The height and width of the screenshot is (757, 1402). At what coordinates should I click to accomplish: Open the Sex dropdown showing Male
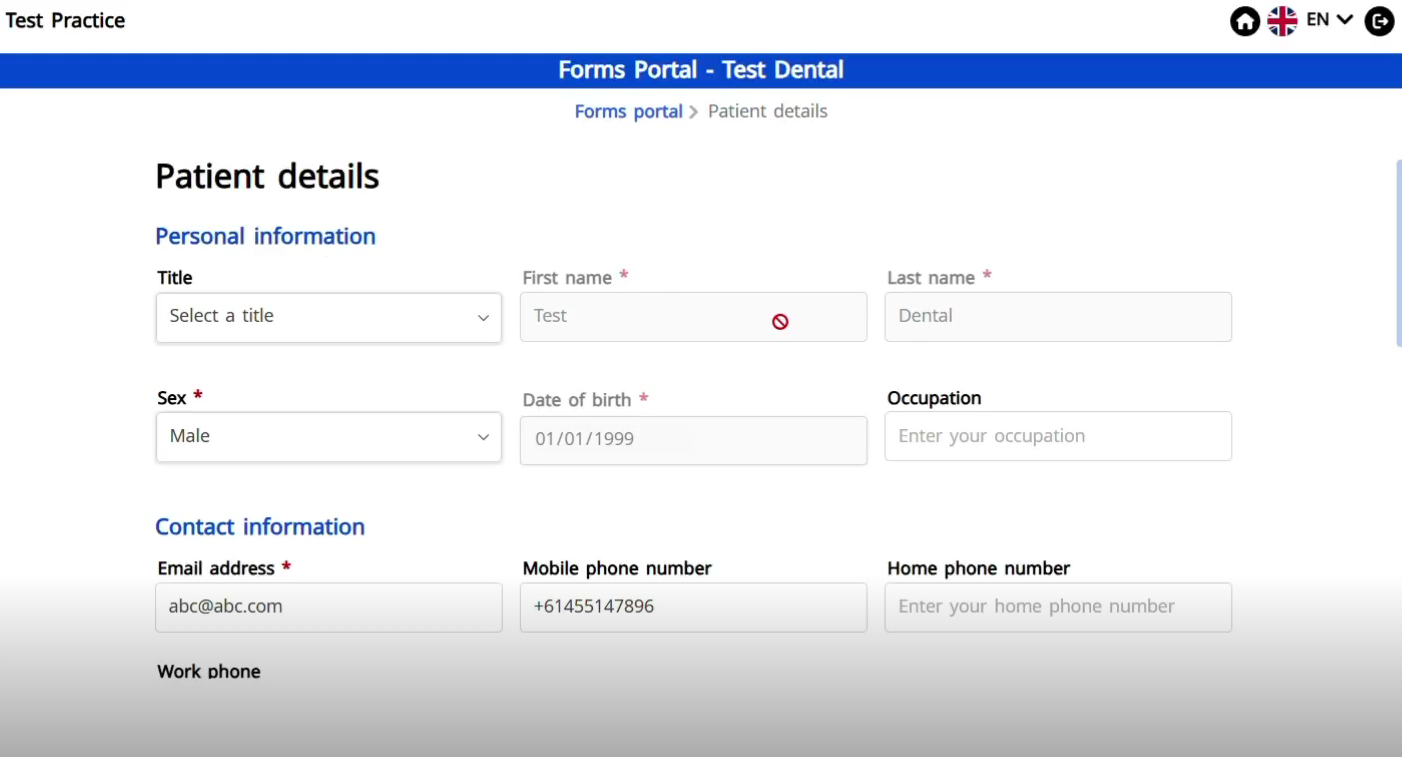tap(328, 437)
